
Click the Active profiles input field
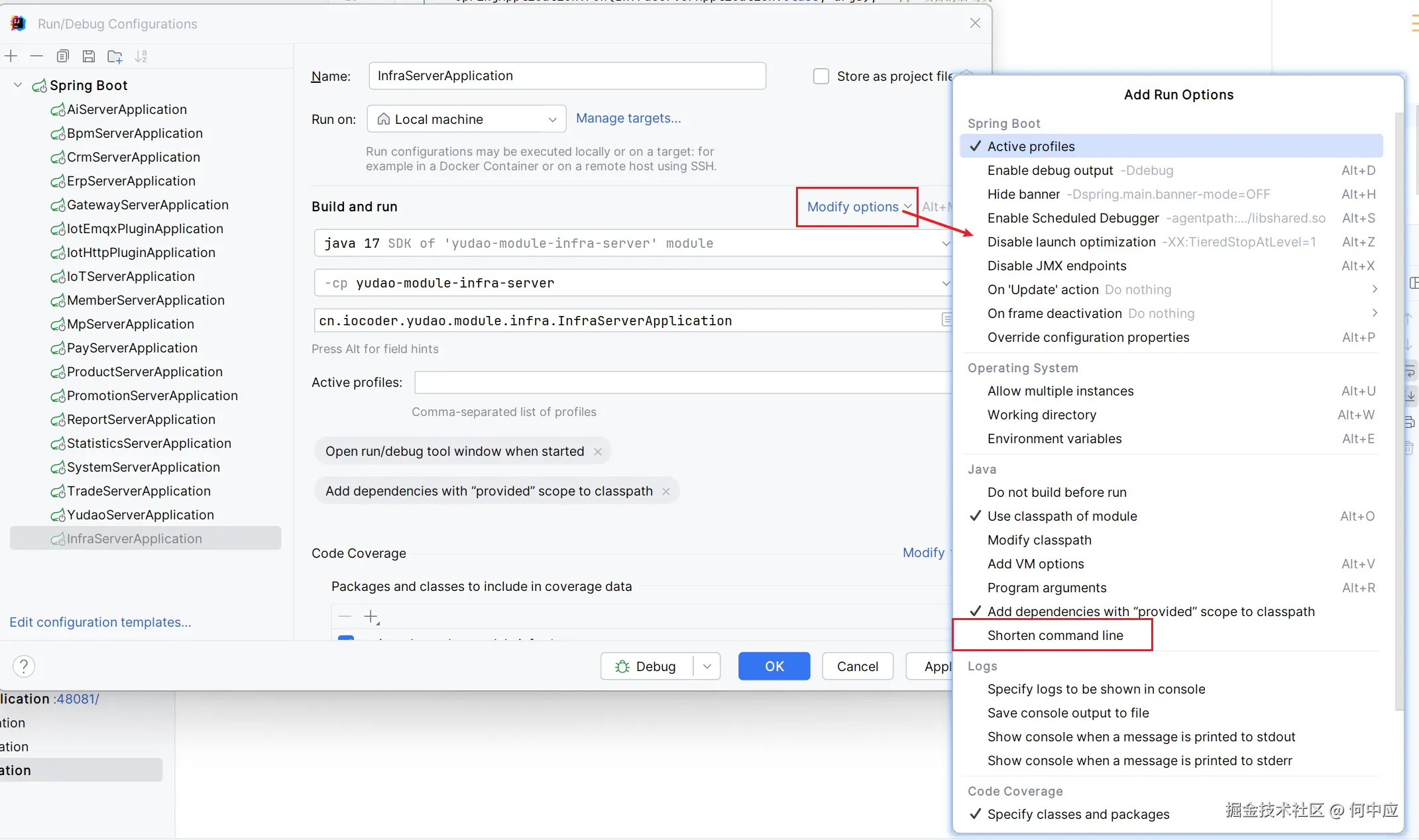[x=683, y=382]
